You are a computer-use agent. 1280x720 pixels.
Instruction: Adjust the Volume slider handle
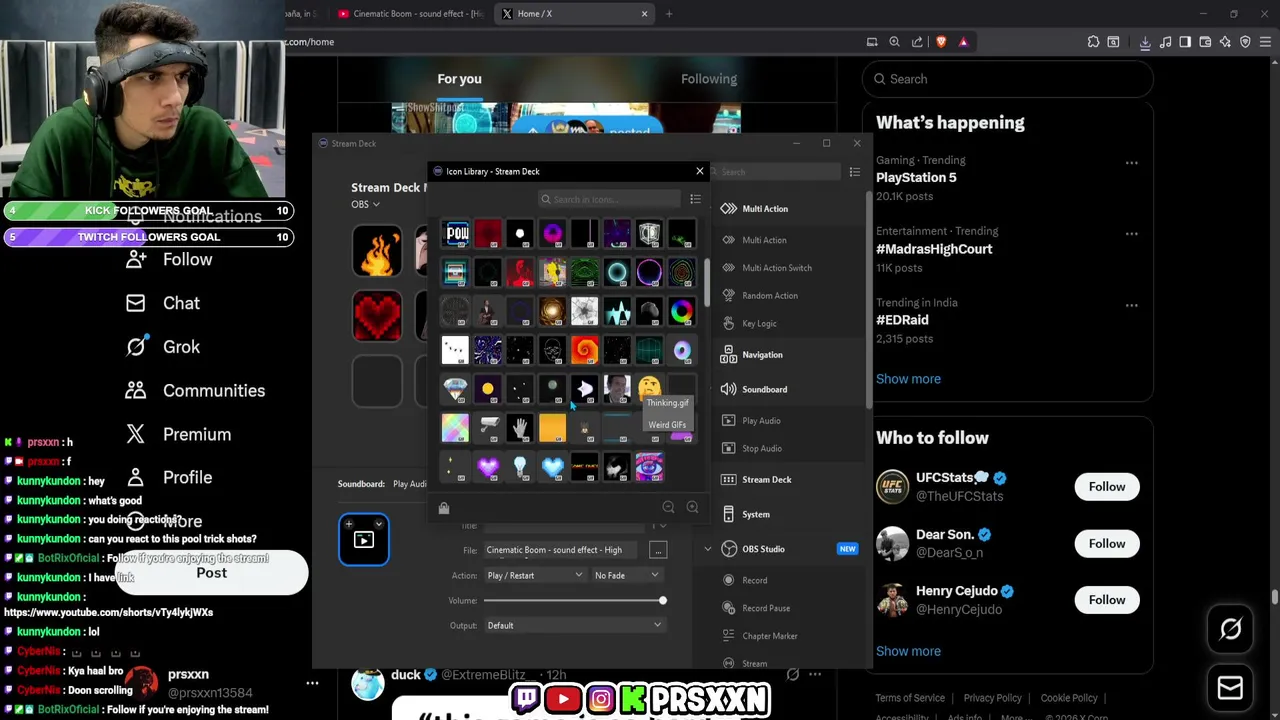pos(662,601)
